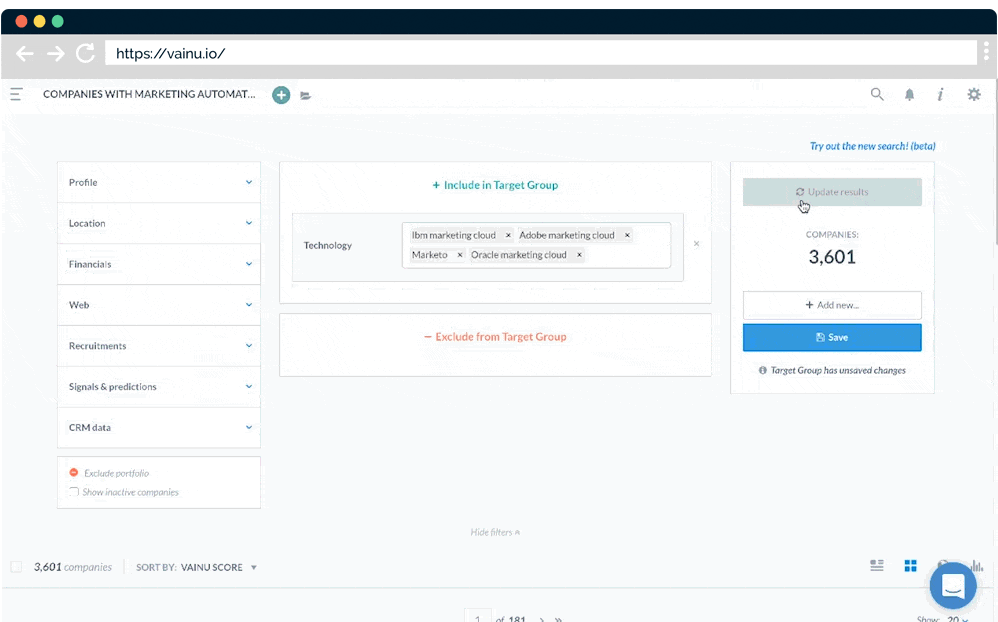Toggle the Exclude portfolio option
The height and width of the screenshot is (622, 998).
coord(74,473)
